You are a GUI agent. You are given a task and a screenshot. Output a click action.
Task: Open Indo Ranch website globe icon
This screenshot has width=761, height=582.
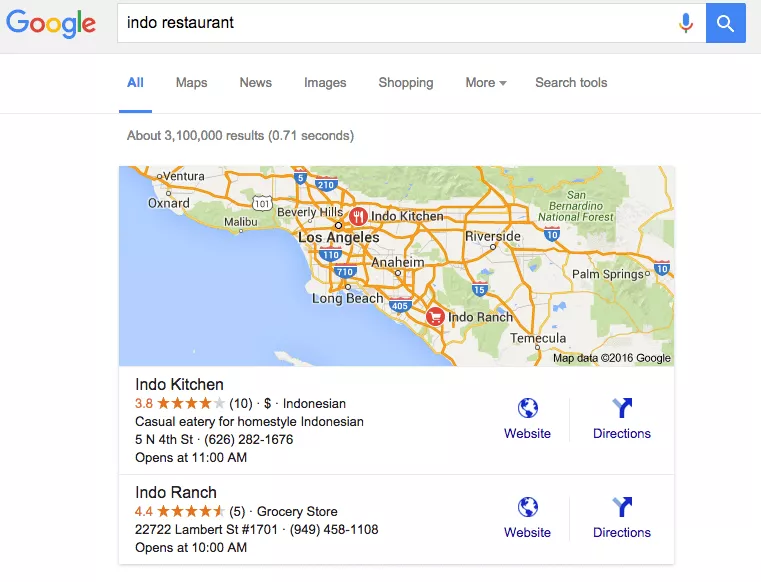click(527, 507)
